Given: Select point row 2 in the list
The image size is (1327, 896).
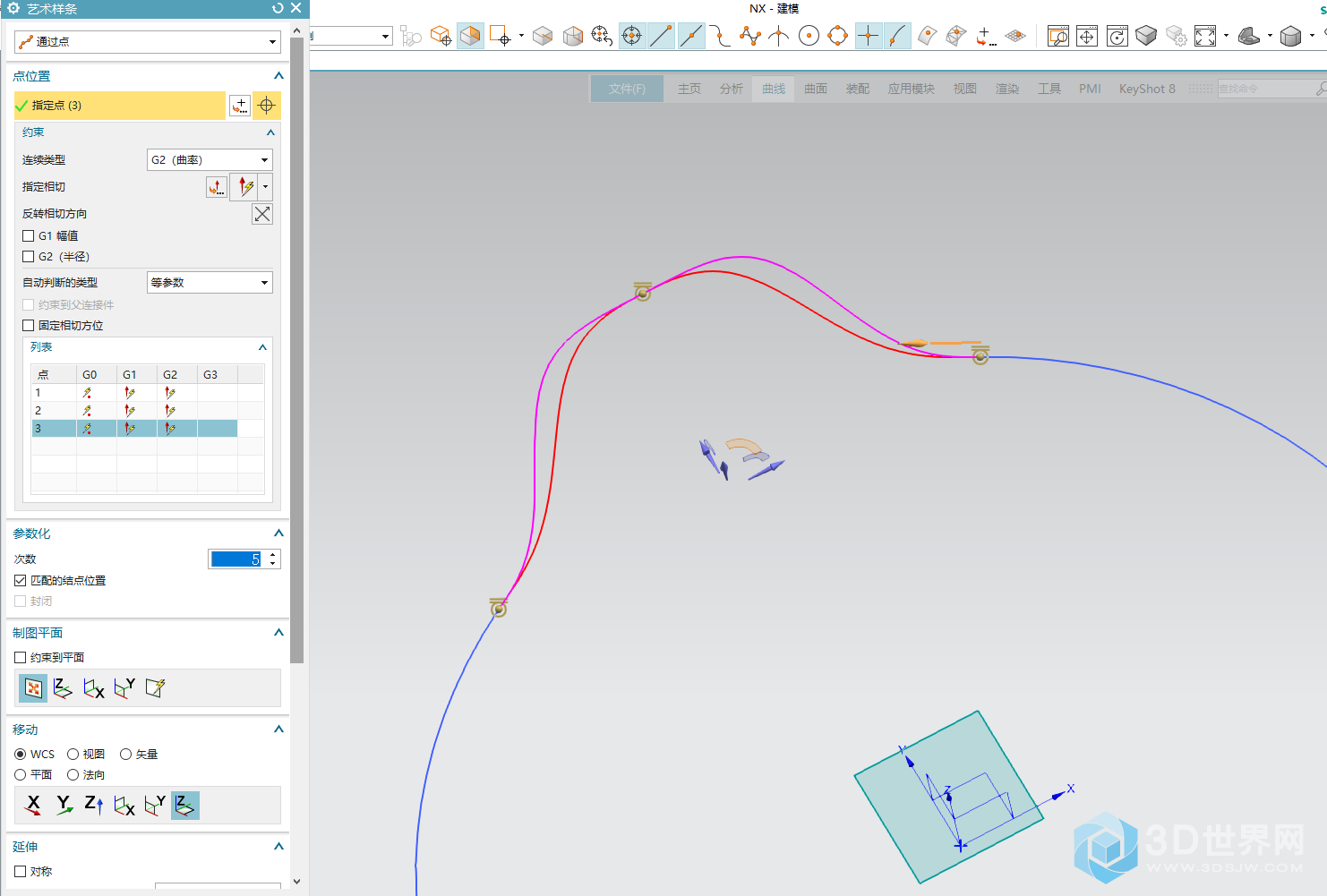Looking at the screenshot, I should [x=148, y=411].
